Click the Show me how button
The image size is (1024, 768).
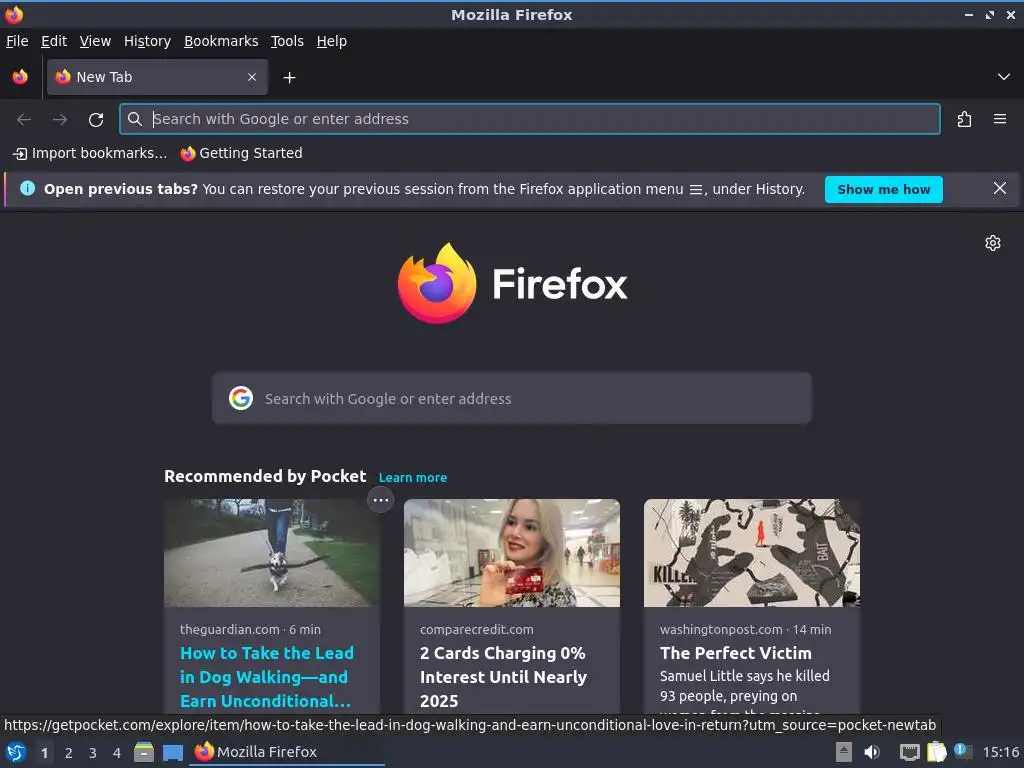point(884,189)
